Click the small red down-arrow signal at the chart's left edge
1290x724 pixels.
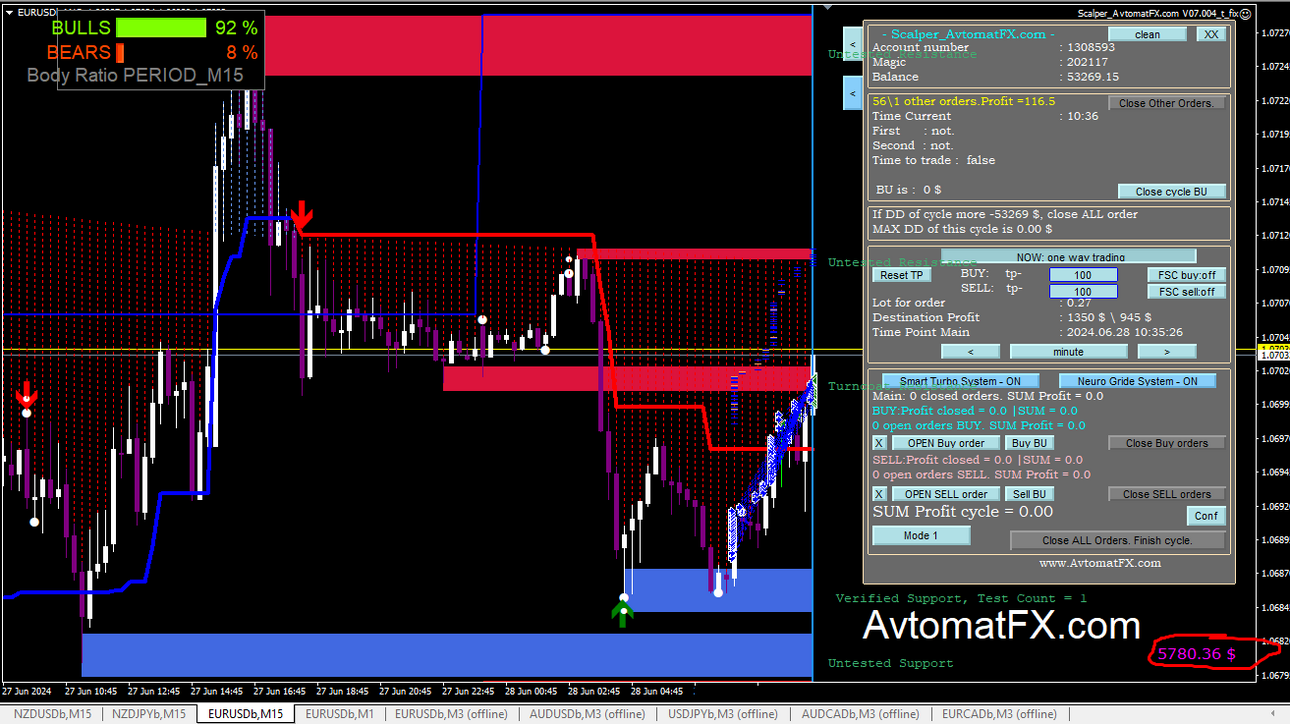click(27, 394)
